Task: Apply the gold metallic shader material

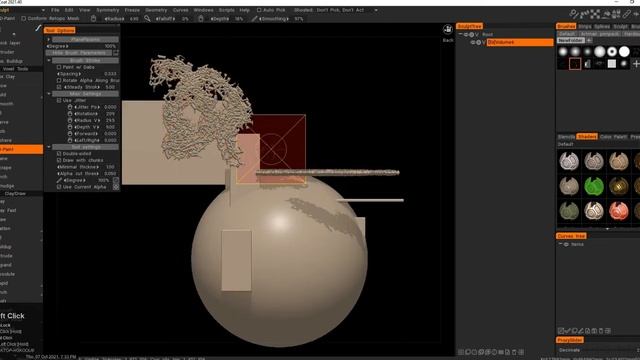Action: (x=618, y=186)
